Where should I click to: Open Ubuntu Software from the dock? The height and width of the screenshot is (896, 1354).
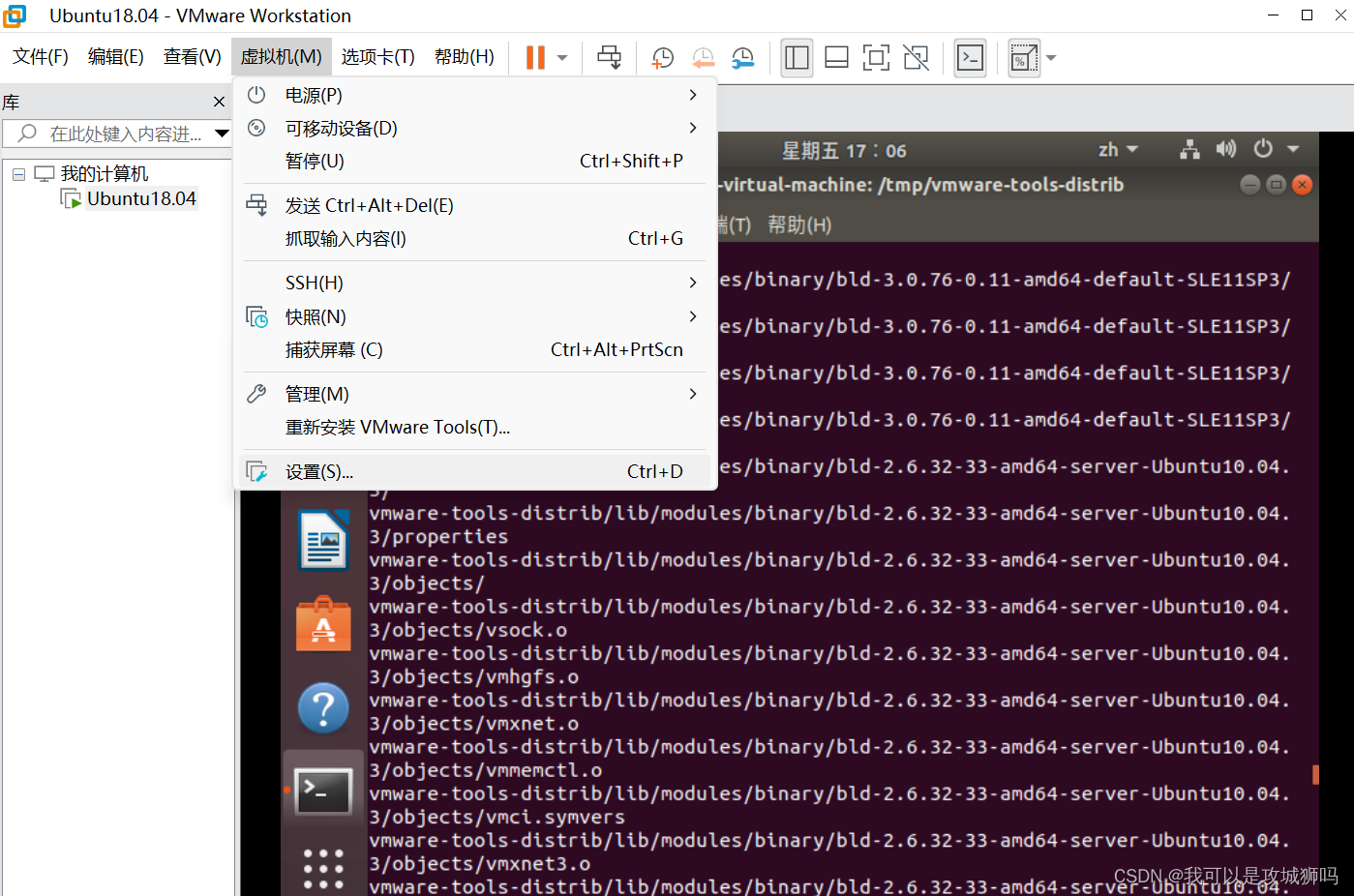(x=323, y=624)
